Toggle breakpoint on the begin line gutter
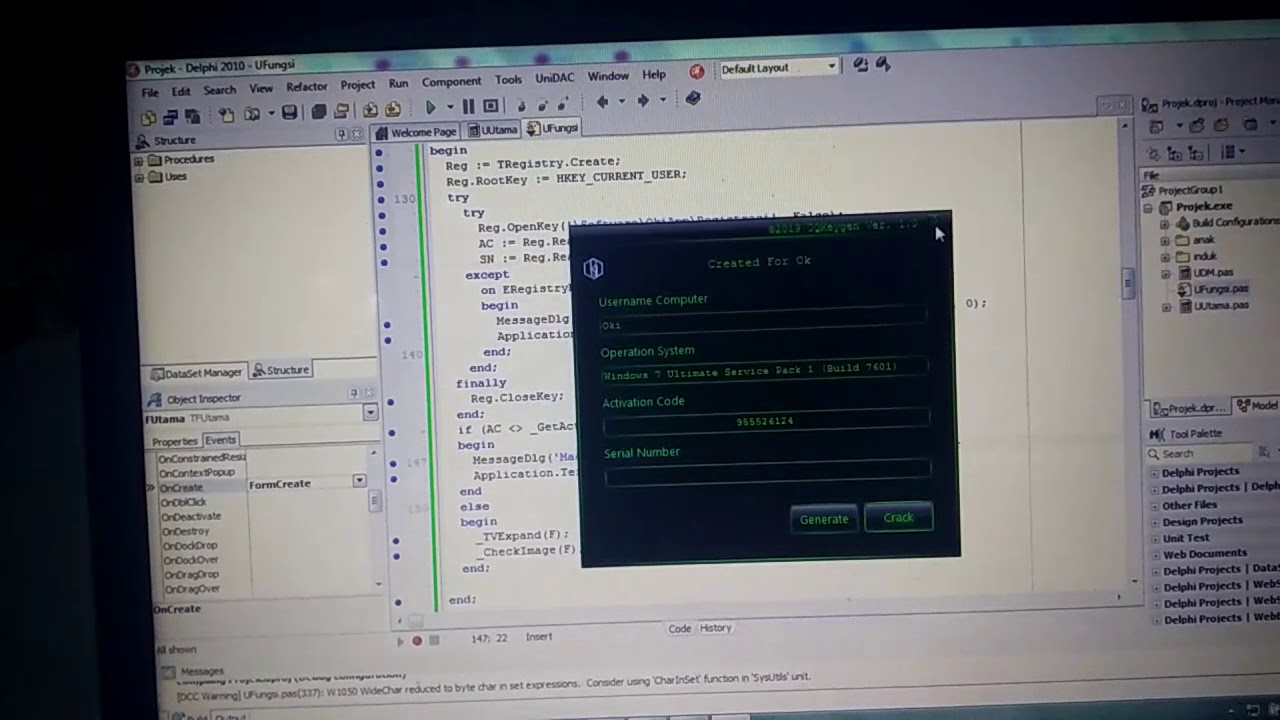 (x=379, y=151)
